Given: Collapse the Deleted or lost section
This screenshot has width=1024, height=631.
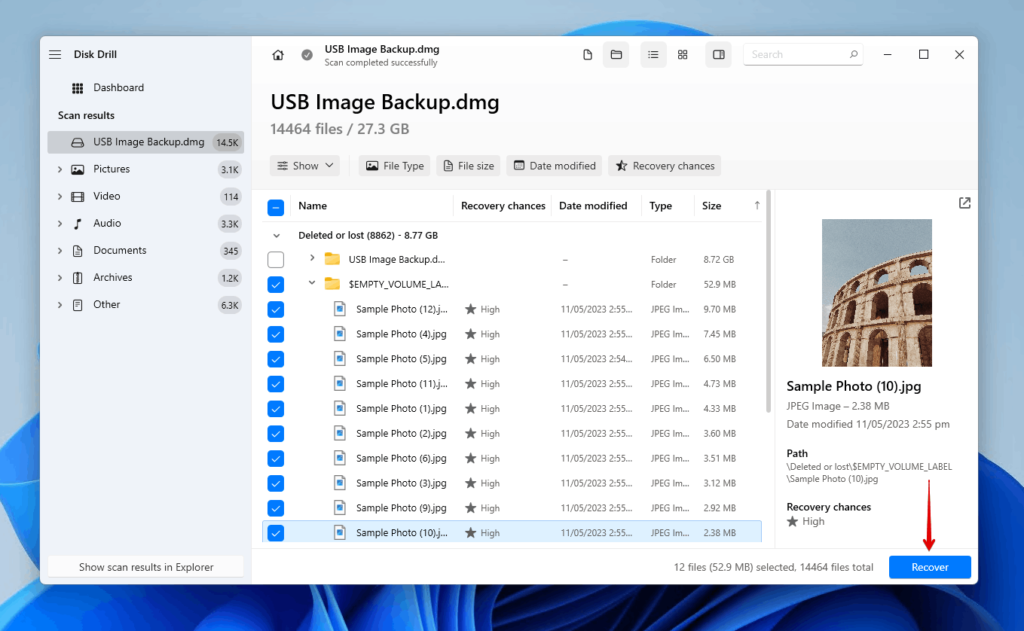Looking at the screenshot, I should 277,234.
